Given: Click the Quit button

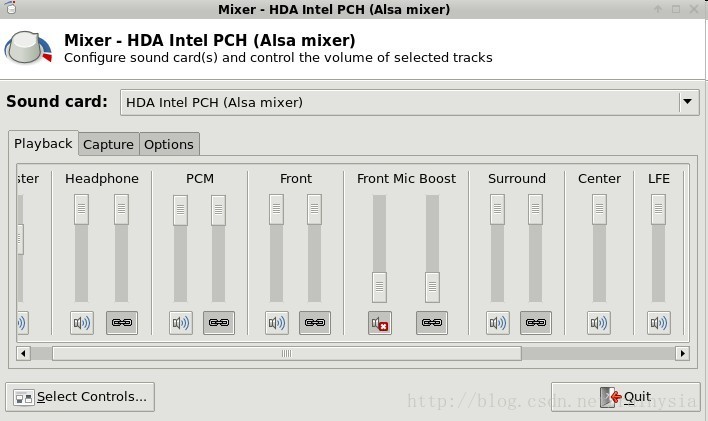Looking at the screenshot, I should (625, 397).
